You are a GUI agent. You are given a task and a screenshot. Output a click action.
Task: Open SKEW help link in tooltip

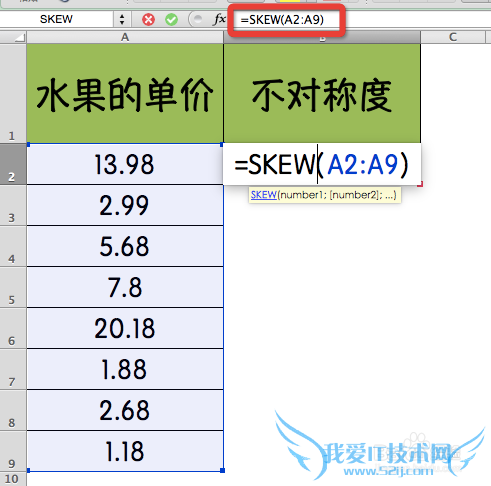(263, 195)
